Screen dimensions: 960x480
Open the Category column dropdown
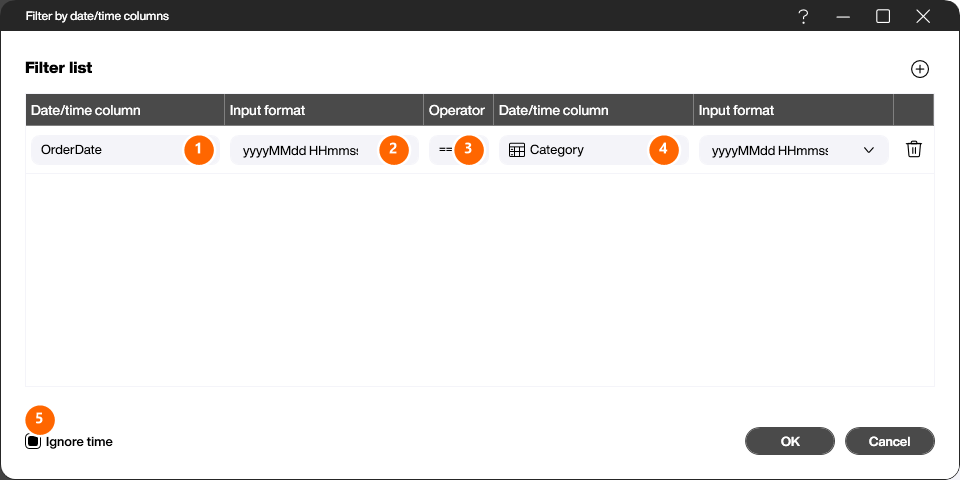click(594, 150)
